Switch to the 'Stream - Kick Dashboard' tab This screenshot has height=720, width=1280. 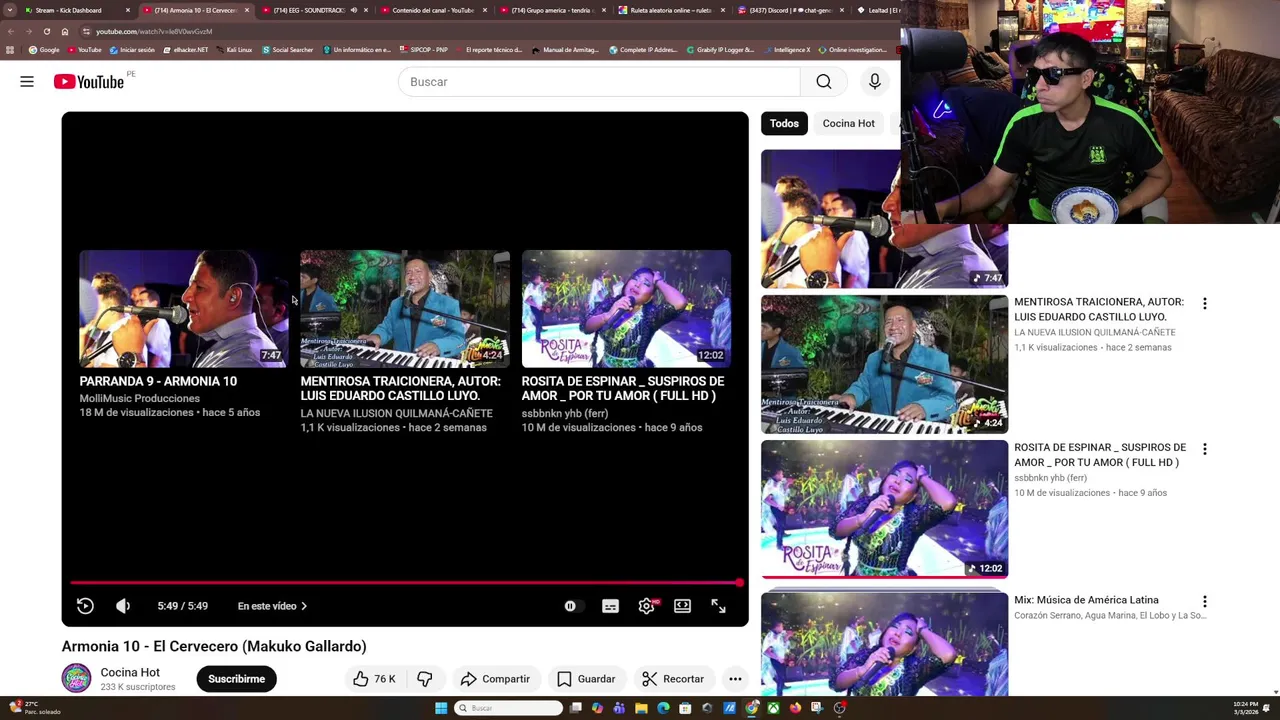point(76,10)
